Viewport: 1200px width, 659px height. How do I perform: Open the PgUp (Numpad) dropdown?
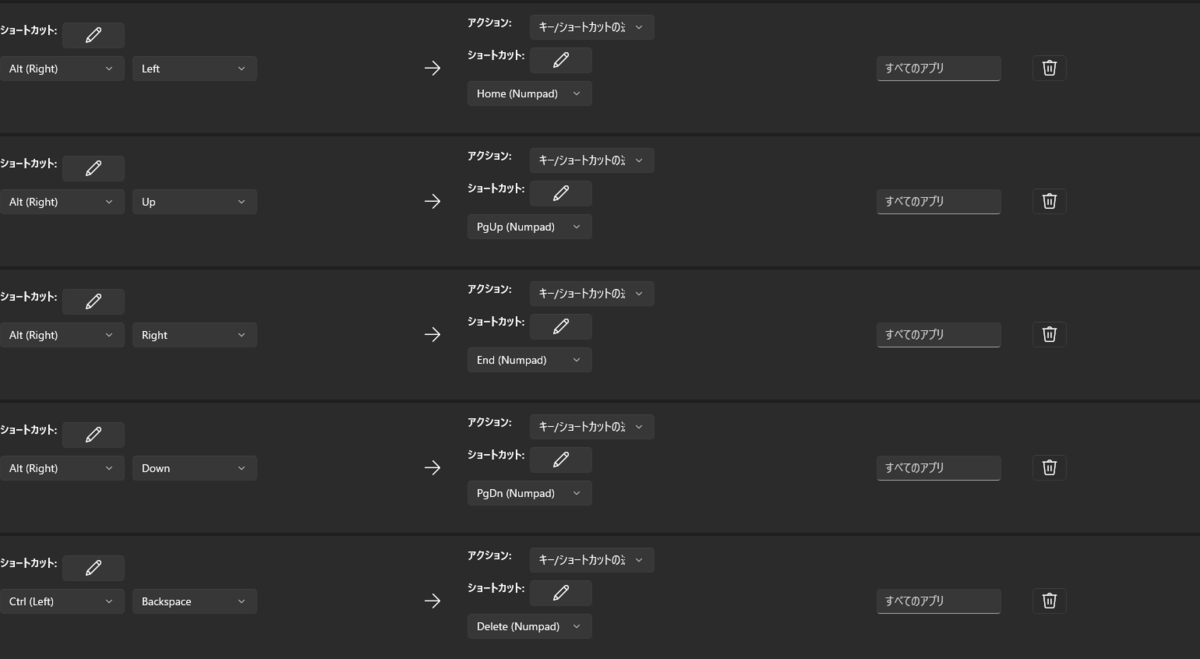pyautogui.click(x=529, y=227)
